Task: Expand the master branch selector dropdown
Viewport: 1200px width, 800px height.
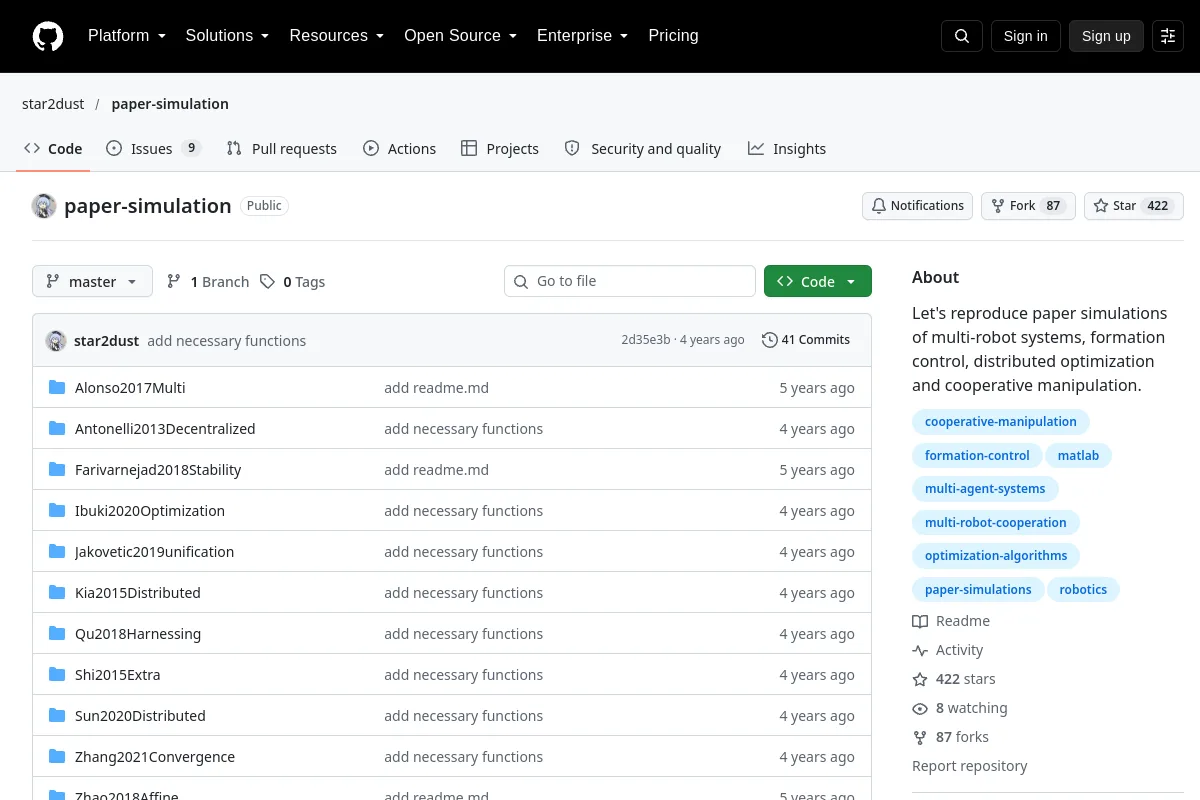Action: (92, 281)
